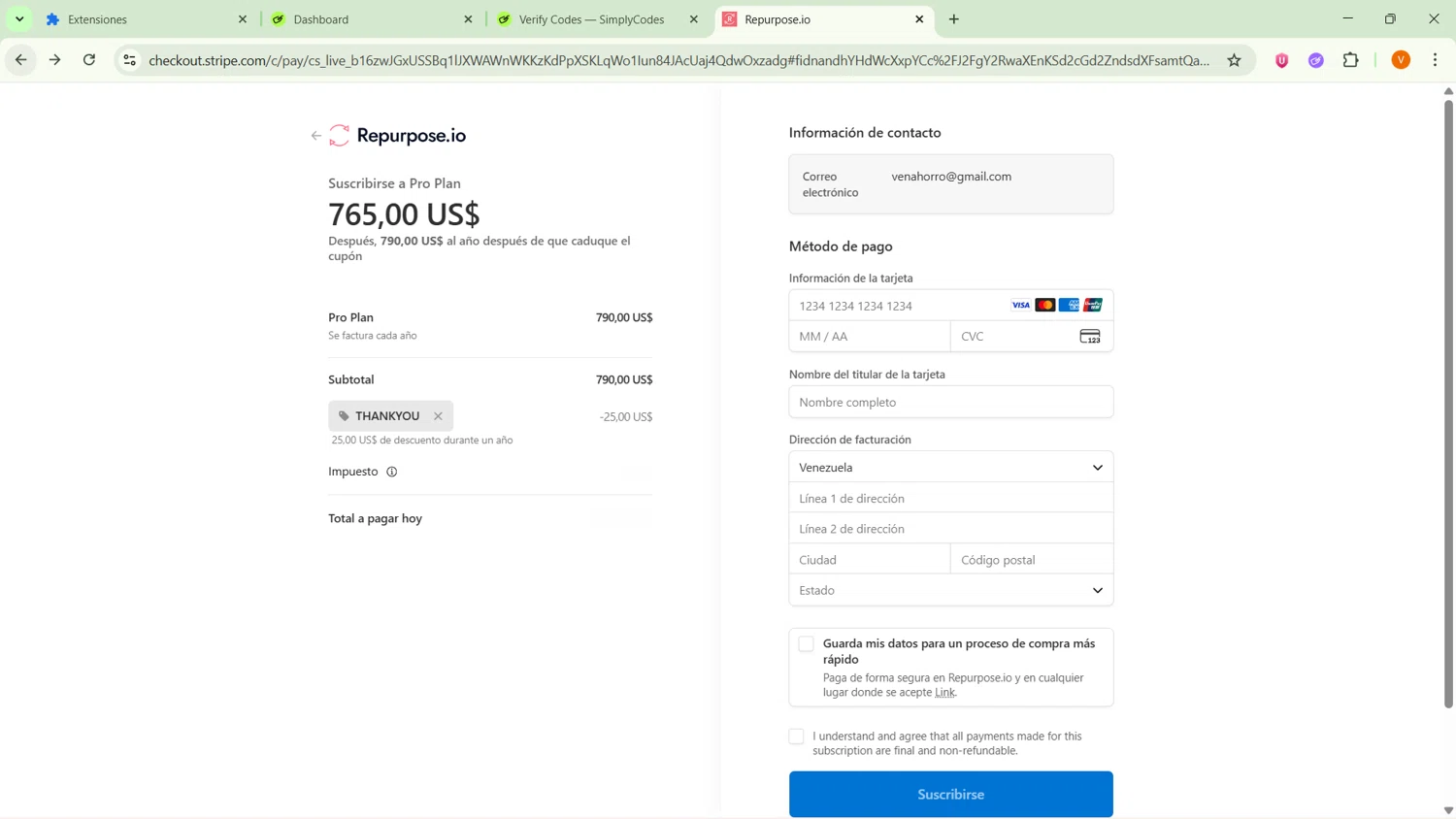Switch to the Dashboard tab
Screen dimensions: 1456x819
pos(372,19)
